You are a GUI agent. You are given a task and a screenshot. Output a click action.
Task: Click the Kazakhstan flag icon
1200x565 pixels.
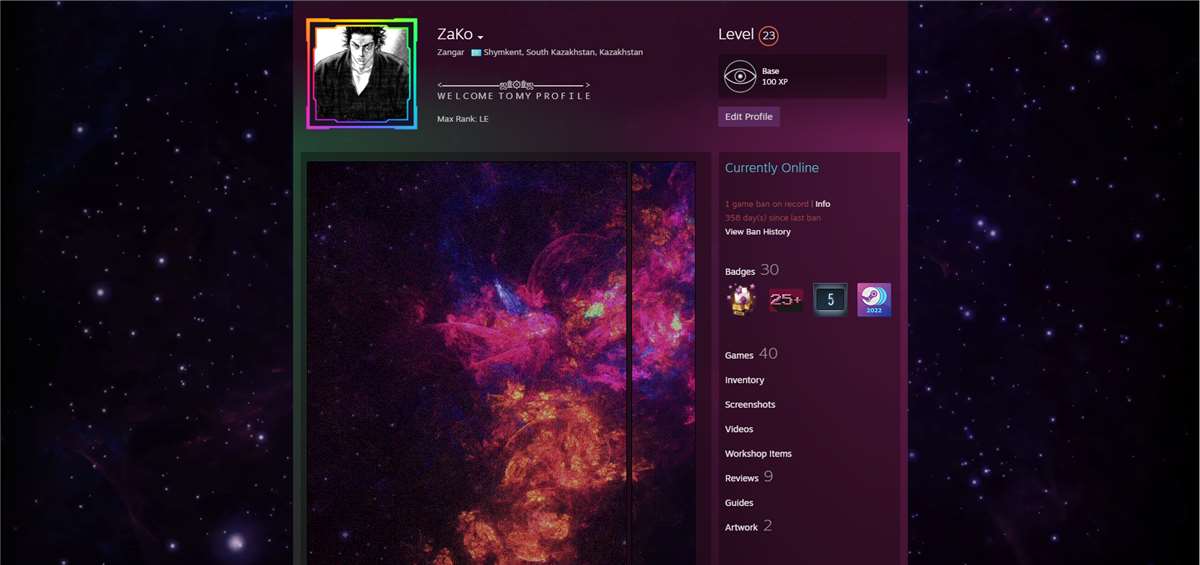tap(477, 52)
